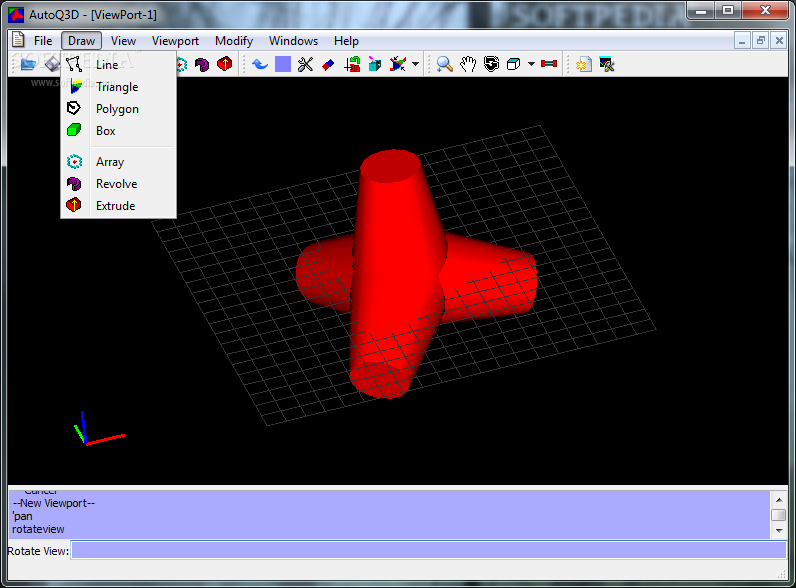Choose Revolve from the Draw menu
This screenshot has width=796, height=588.
click(119, 184)
